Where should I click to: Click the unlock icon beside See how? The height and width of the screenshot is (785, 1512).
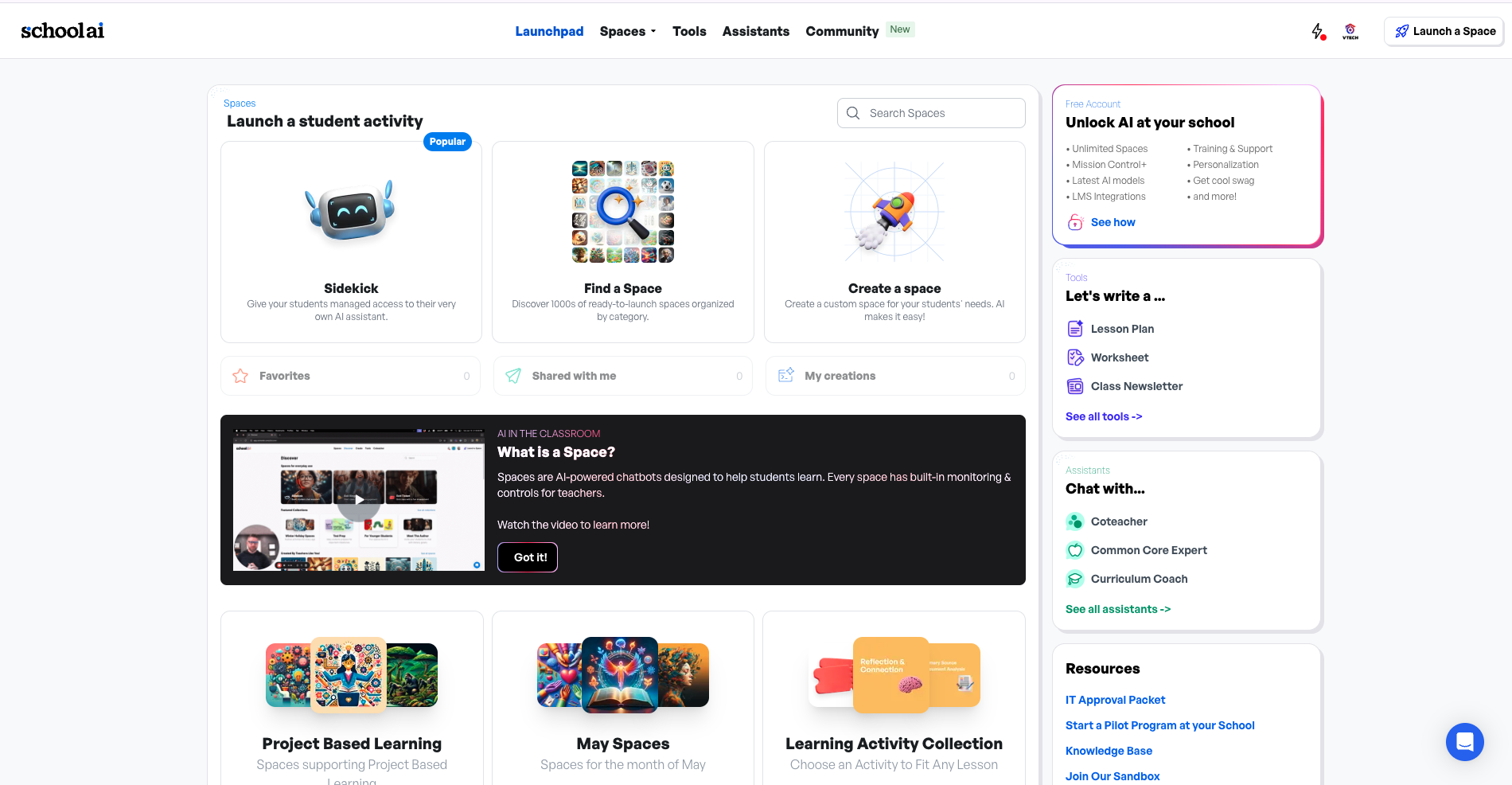click(1075, 222)
